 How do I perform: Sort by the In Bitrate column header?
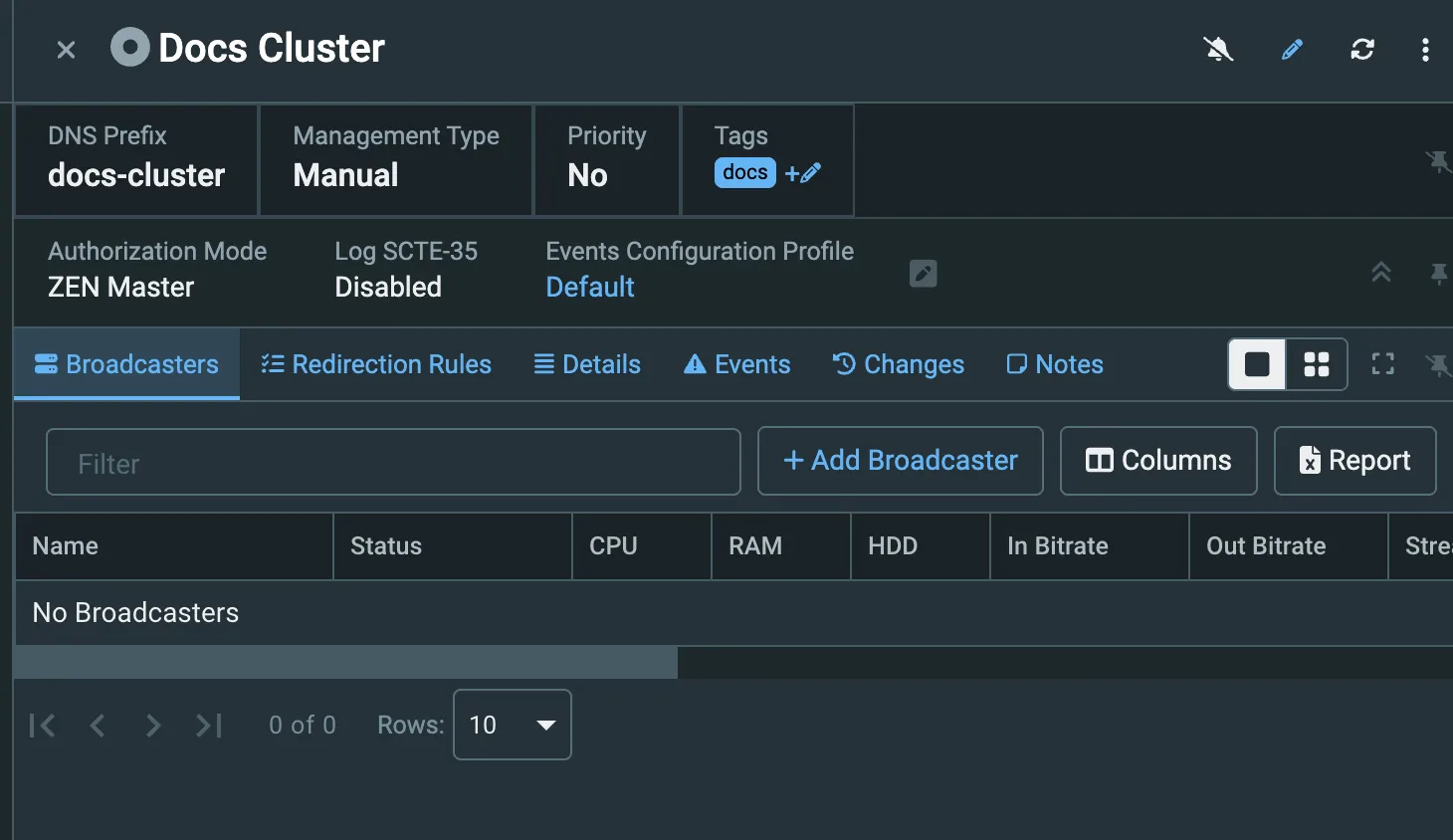point(1090,546)
